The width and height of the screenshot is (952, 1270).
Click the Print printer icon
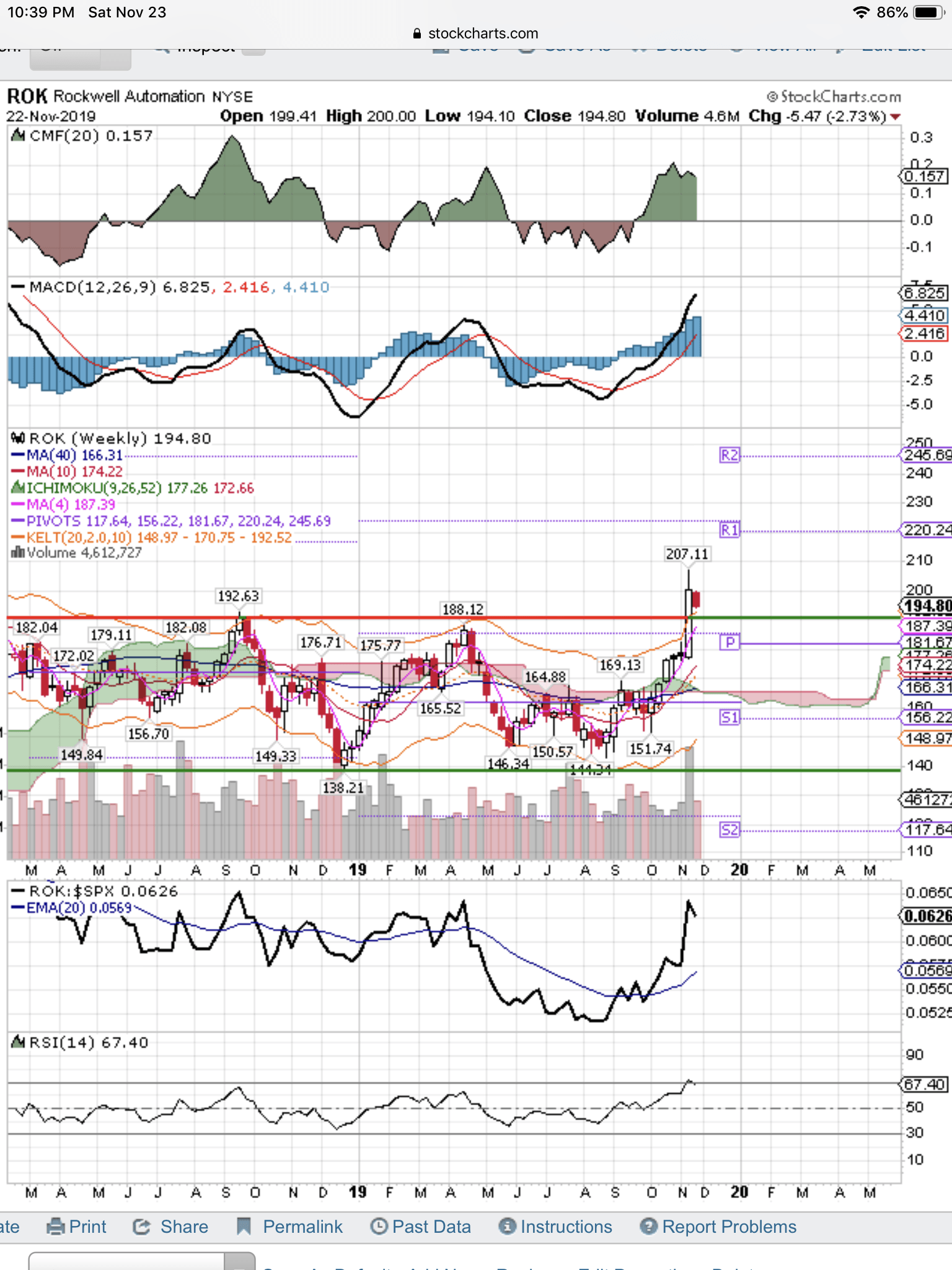coord(56,1227)
